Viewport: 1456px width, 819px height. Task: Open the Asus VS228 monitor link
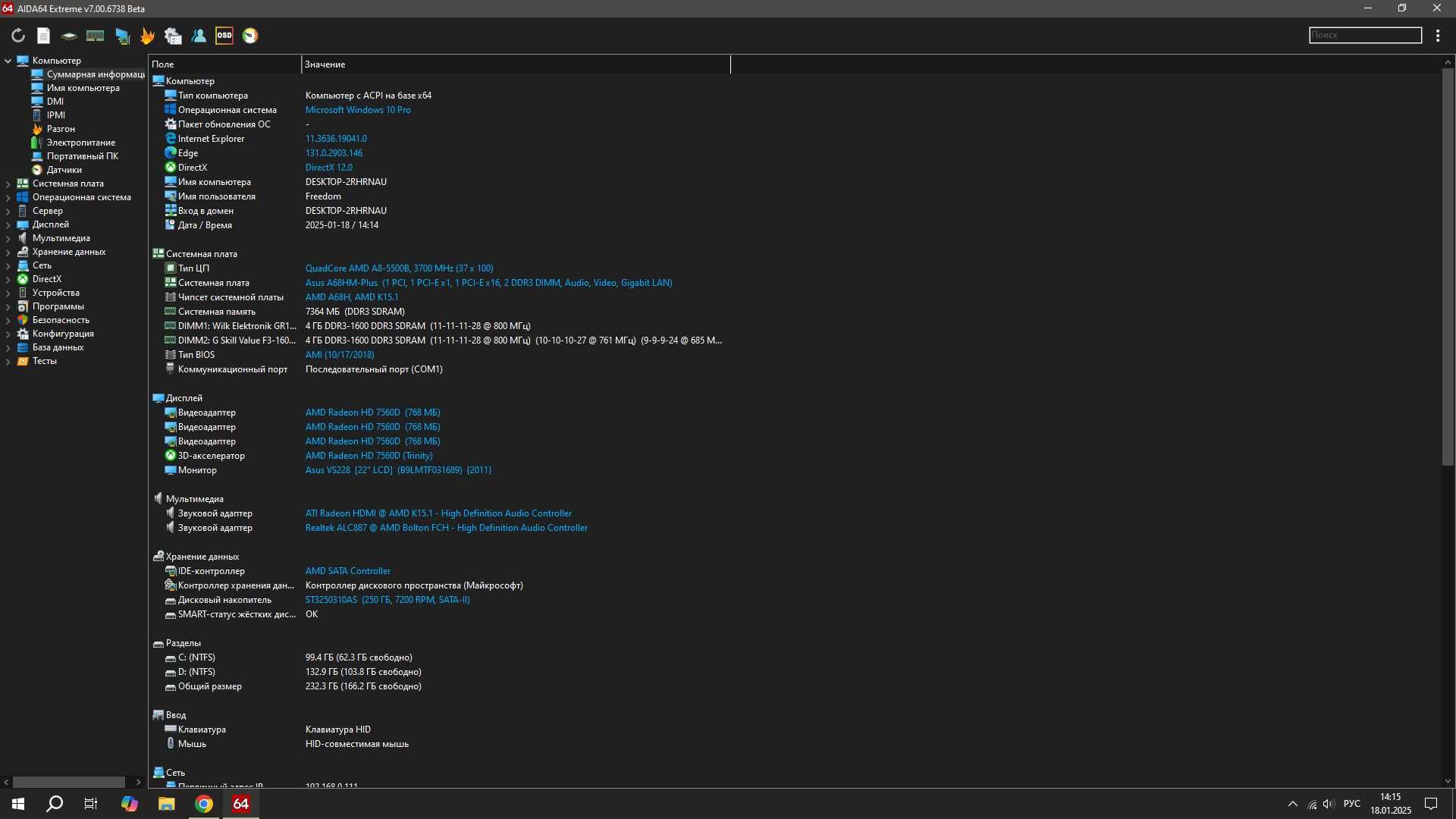pos(398,470)
